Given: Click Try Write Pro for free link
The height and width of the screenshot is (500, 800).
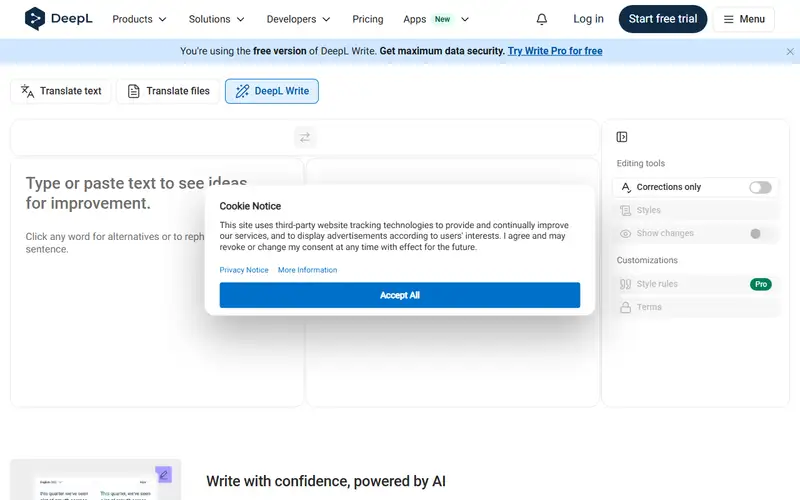Looking at the screenshot, I should point(555,51).
